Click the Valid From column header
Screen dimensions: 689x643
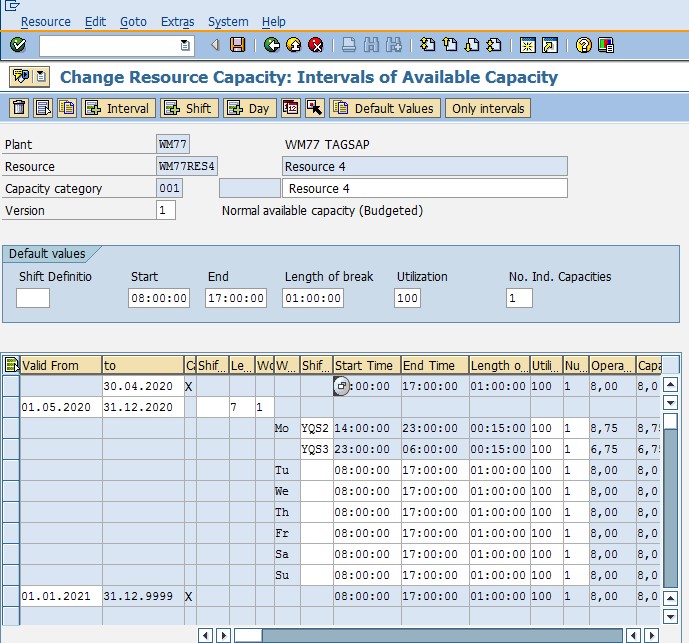(x=61, y=365)
